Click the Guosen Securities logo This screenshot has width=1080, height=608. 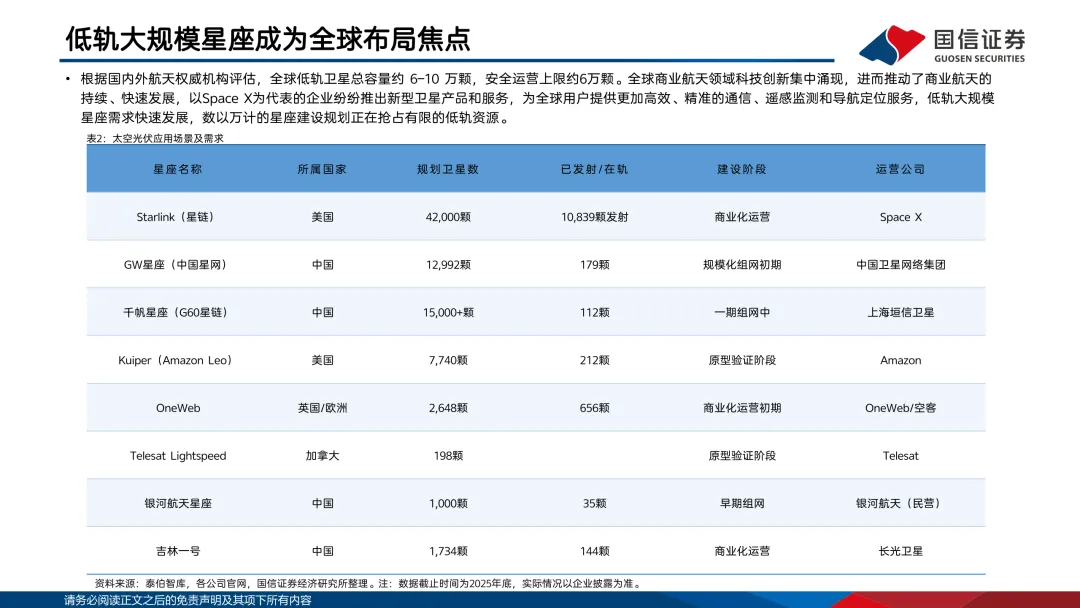click(942, 45)
